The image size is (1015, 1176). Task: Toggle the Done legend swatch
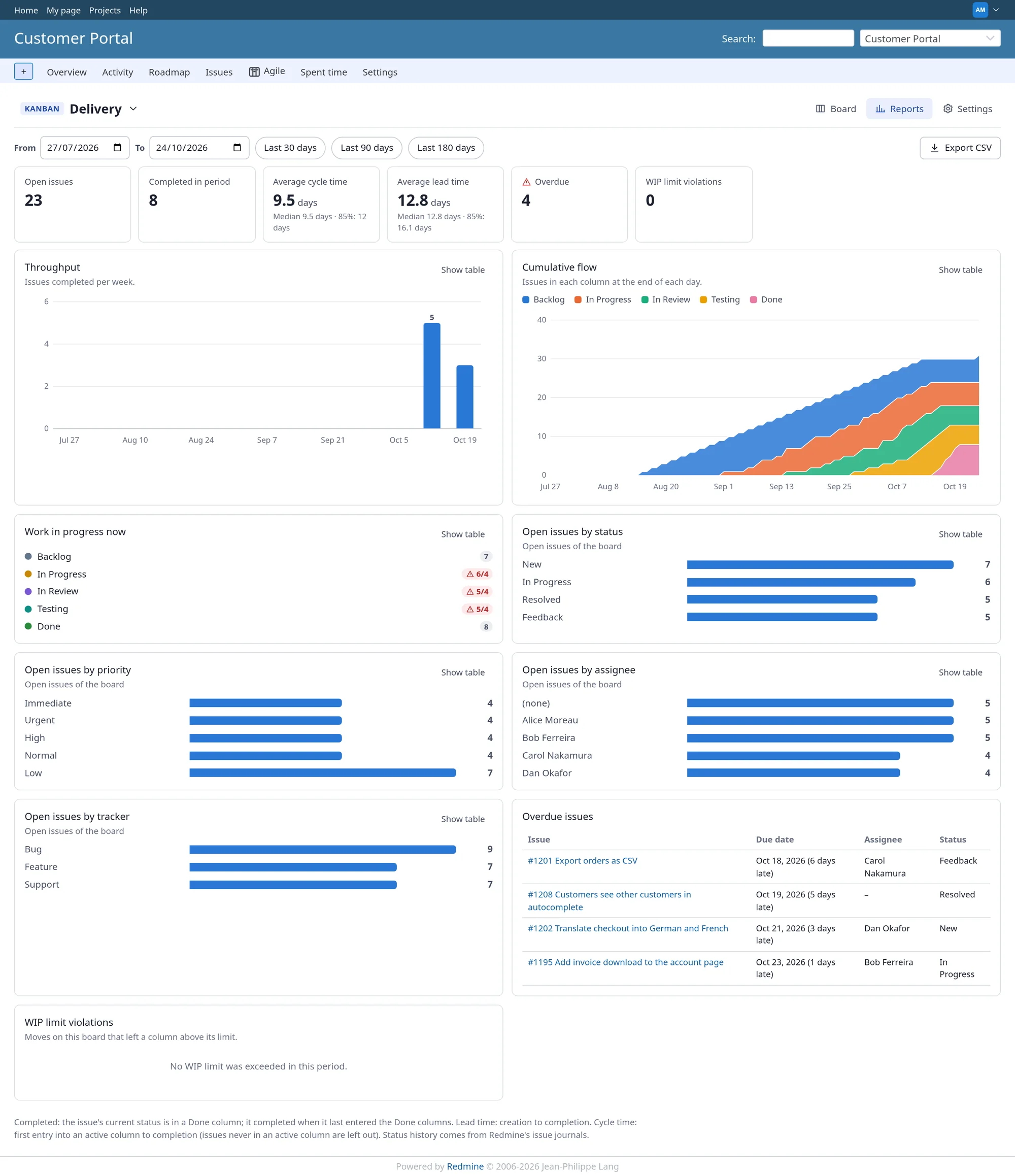pos(754,299)
